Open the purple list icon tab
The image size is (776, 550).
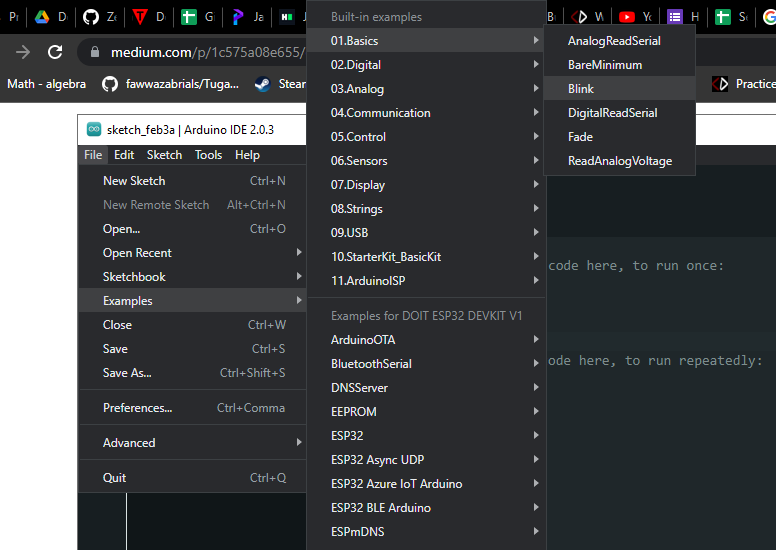coord(675,17)
